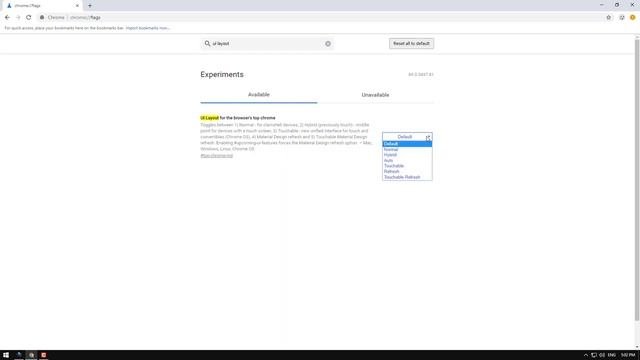The image size is (640, 360).
Task: Show hidden system tray icons
Action: click(585, 355)
